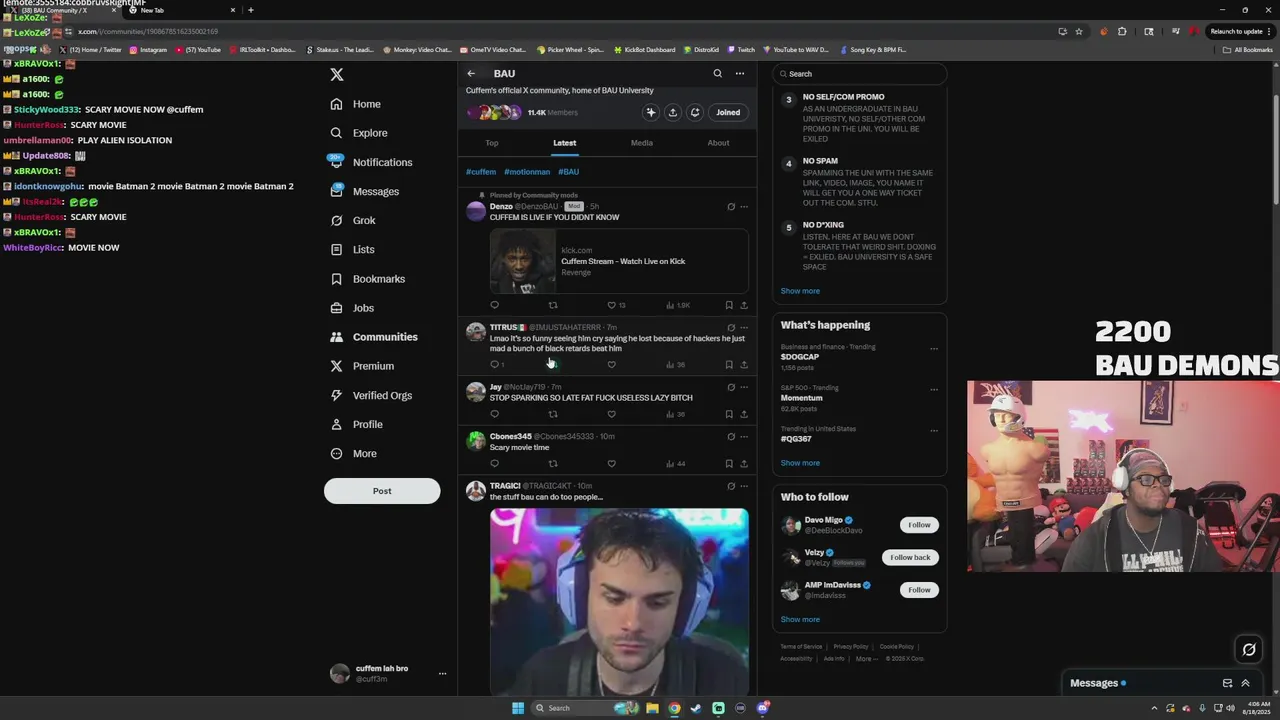Like the TITRUS post
This screenshot has width=1280, height=720.
click(x=612, y=364)
